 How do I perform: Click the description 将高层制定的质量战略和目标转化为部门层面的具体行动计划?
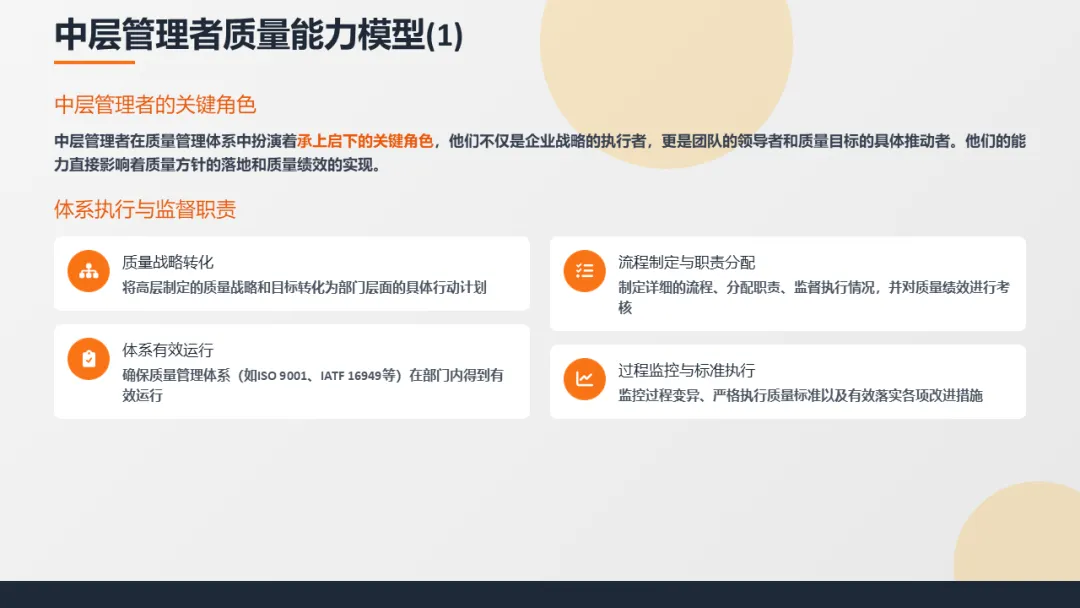(x=304, y=287)
